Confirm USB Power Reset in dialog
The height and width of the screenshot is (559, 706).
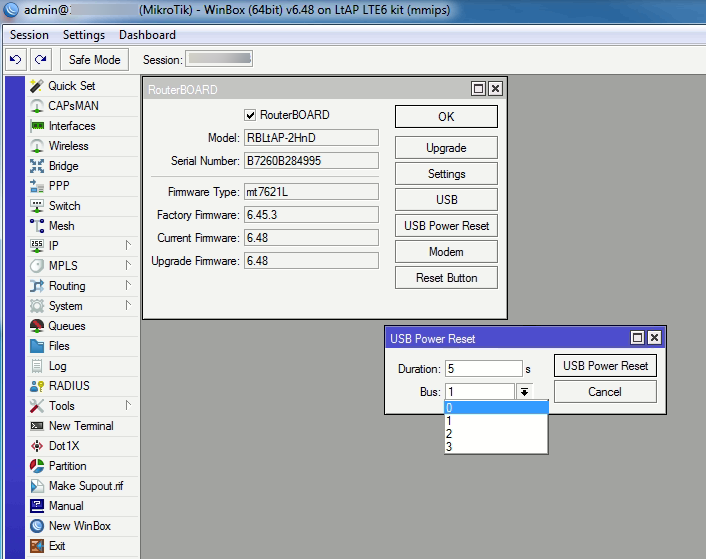(x=605, y=365)
